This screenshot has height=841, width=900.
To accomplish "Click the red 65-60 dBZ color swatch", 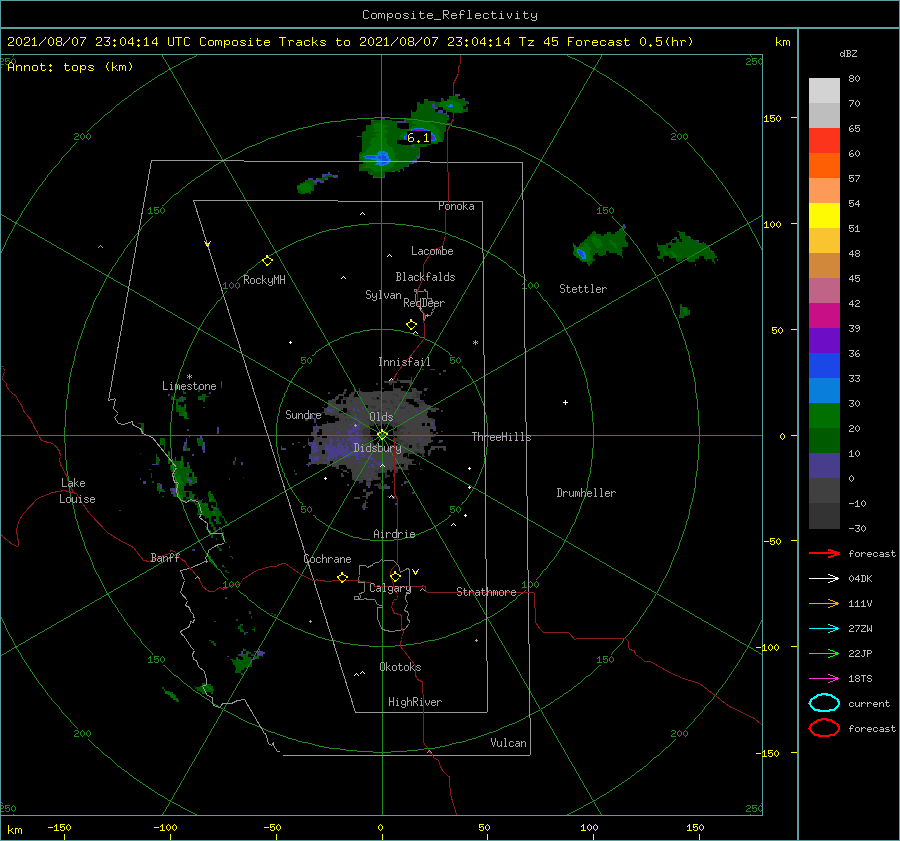I will pyautogui.click(x=824, y=141).
